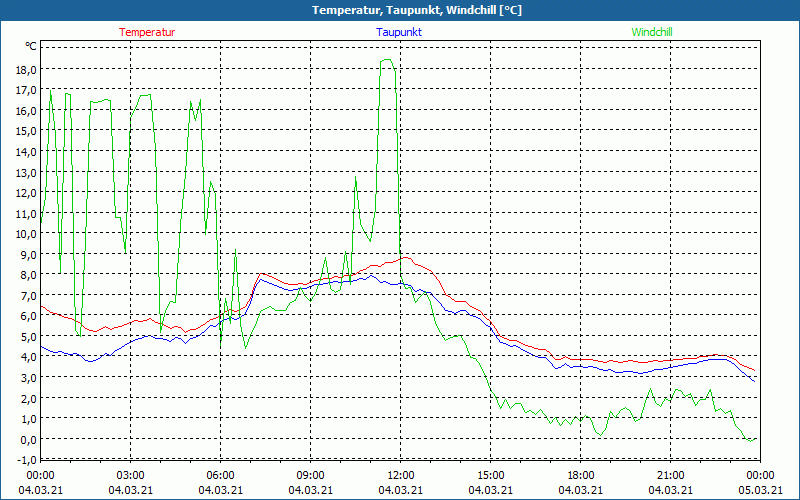Select the green Windchill legend label
The height and width of the screenshot is (500, 800).
tap(652, 32)
